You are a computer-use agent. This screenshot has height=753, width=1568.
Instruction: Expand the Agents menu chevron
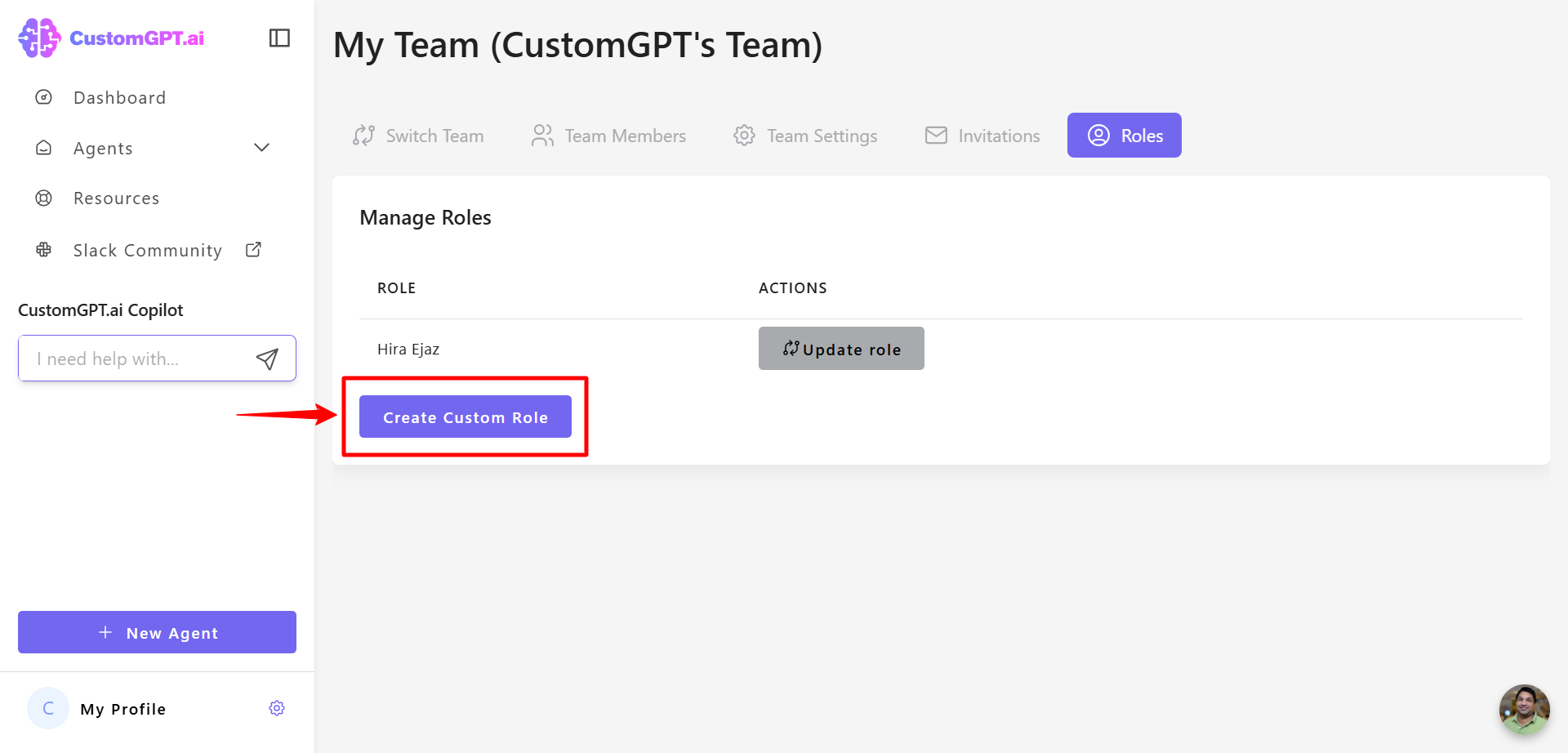[x=261, y=148]
